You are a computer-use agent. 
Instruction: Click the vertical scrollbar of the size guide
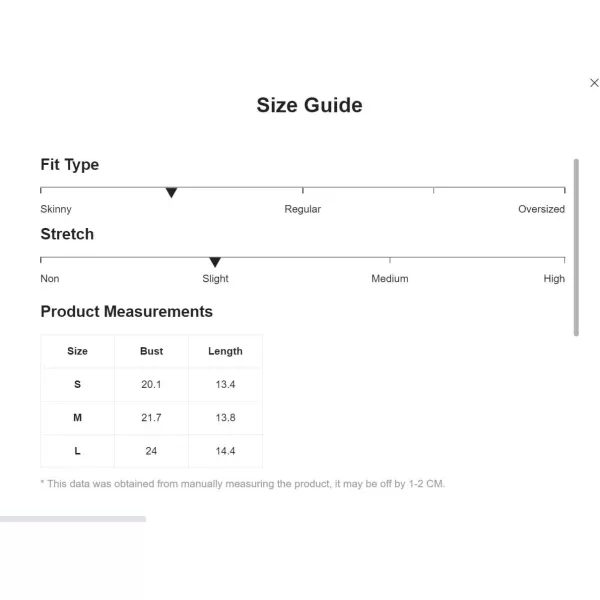point(576,248)
